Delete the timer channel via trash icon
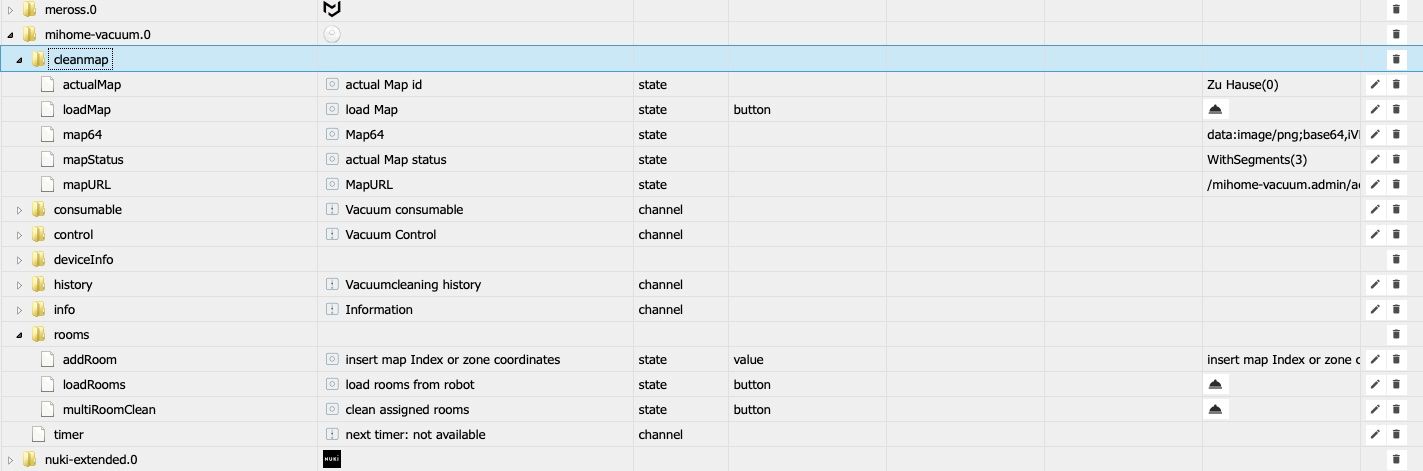This screenshot has height=471, width=1423. (x=1396, y=435)
